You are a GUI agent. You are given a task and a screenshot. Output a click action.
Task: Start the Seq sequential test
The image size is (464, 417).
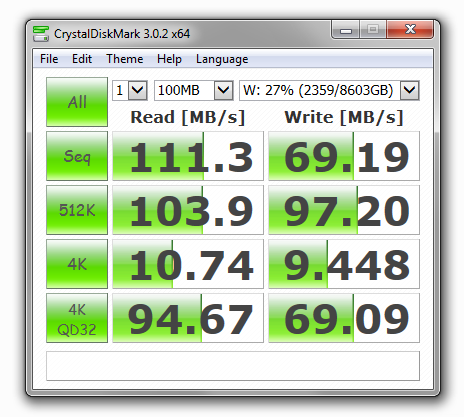[x=77, y=156]
